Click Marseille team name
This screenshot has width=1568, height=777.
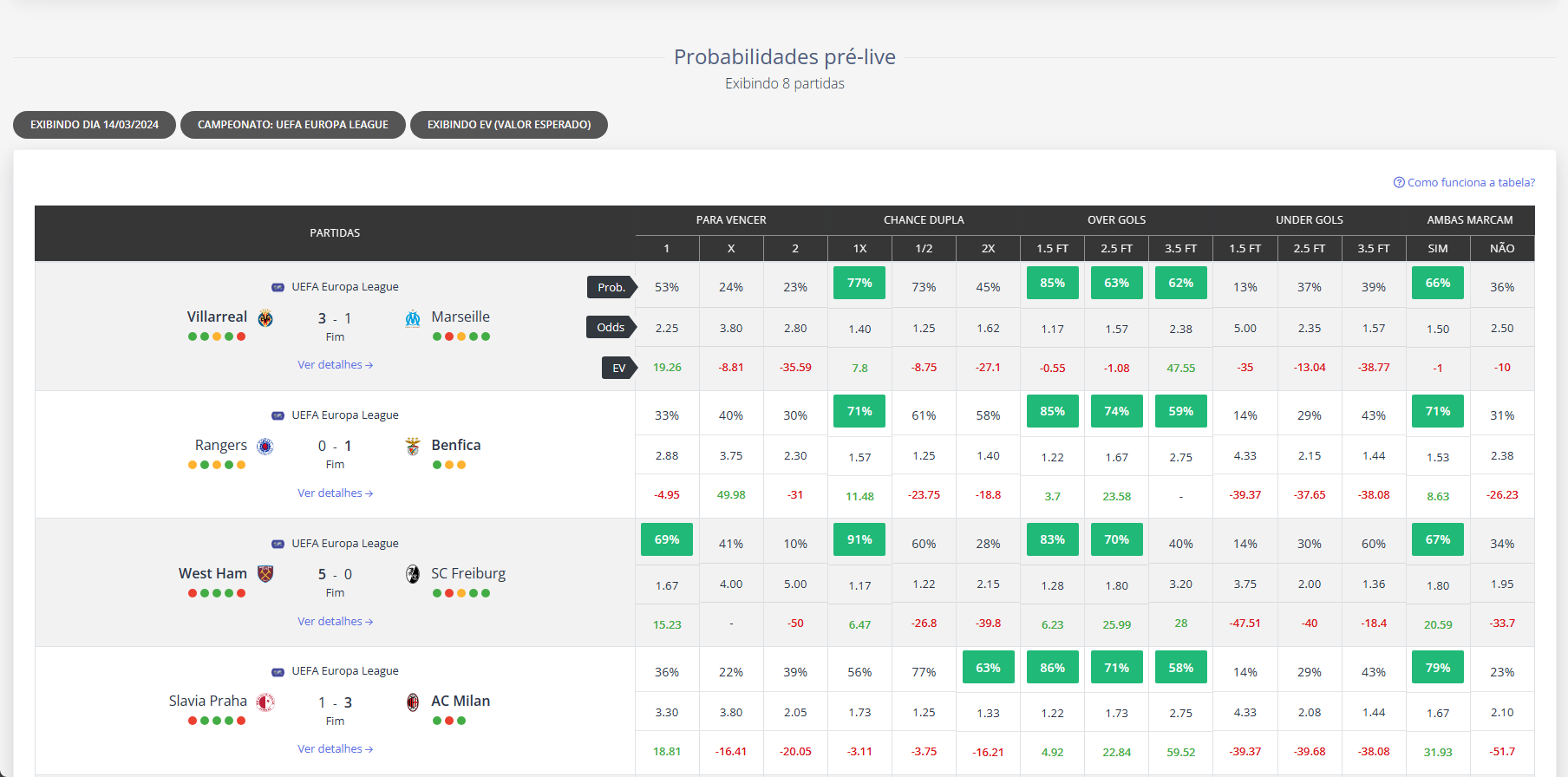(461, 317)
